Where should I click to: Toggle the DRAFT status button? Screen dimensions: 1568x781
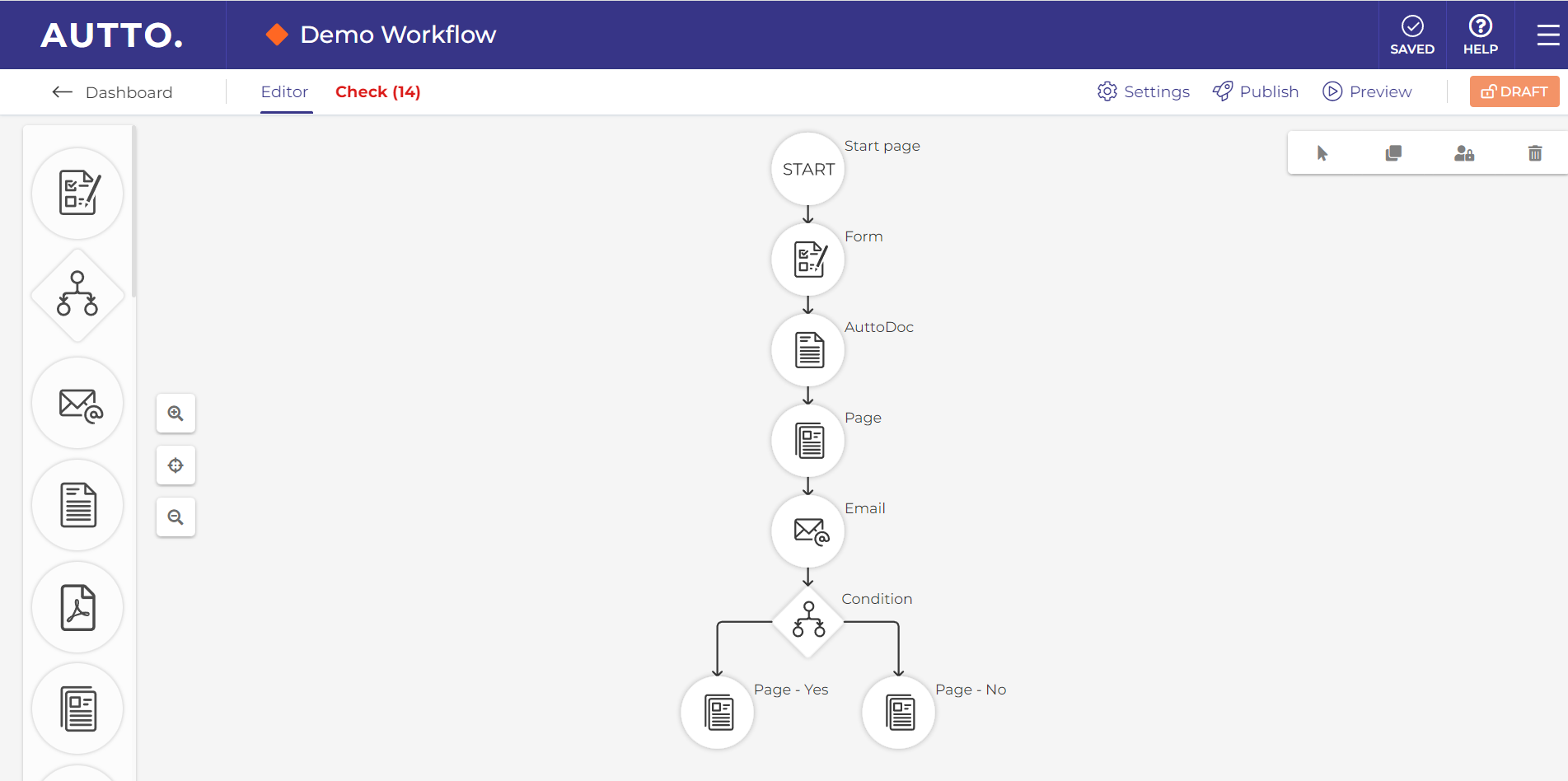1514,91
